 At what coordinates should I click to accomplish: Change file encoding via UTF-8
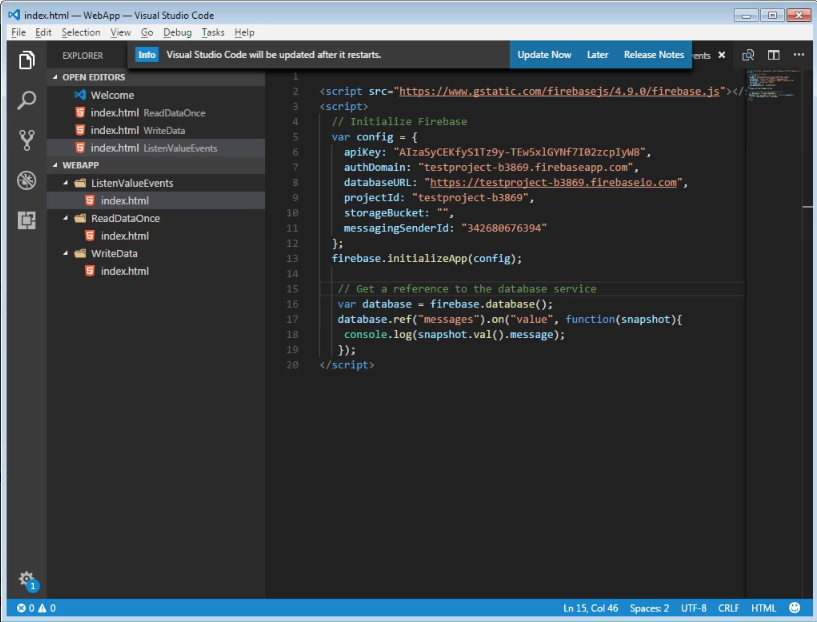tap(694, 608)
